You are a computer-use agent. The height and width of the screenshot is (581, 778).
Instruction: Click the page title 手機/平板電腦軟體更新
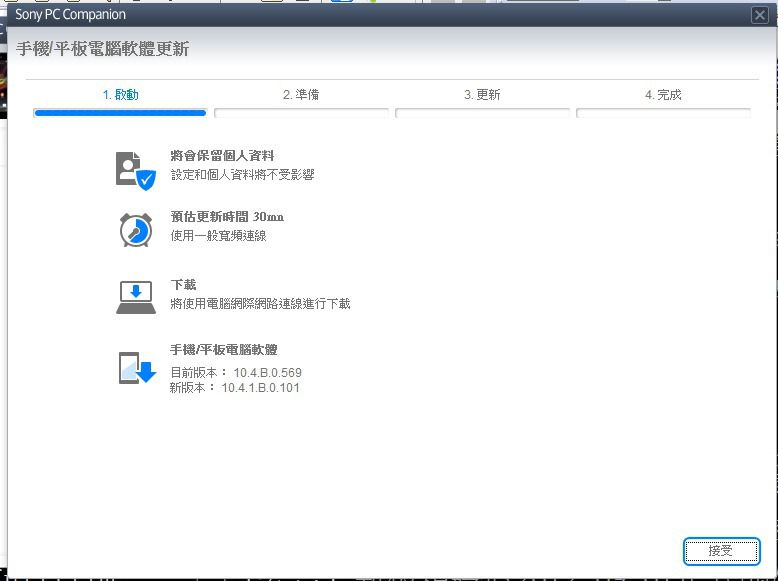(x=103, y=49)
